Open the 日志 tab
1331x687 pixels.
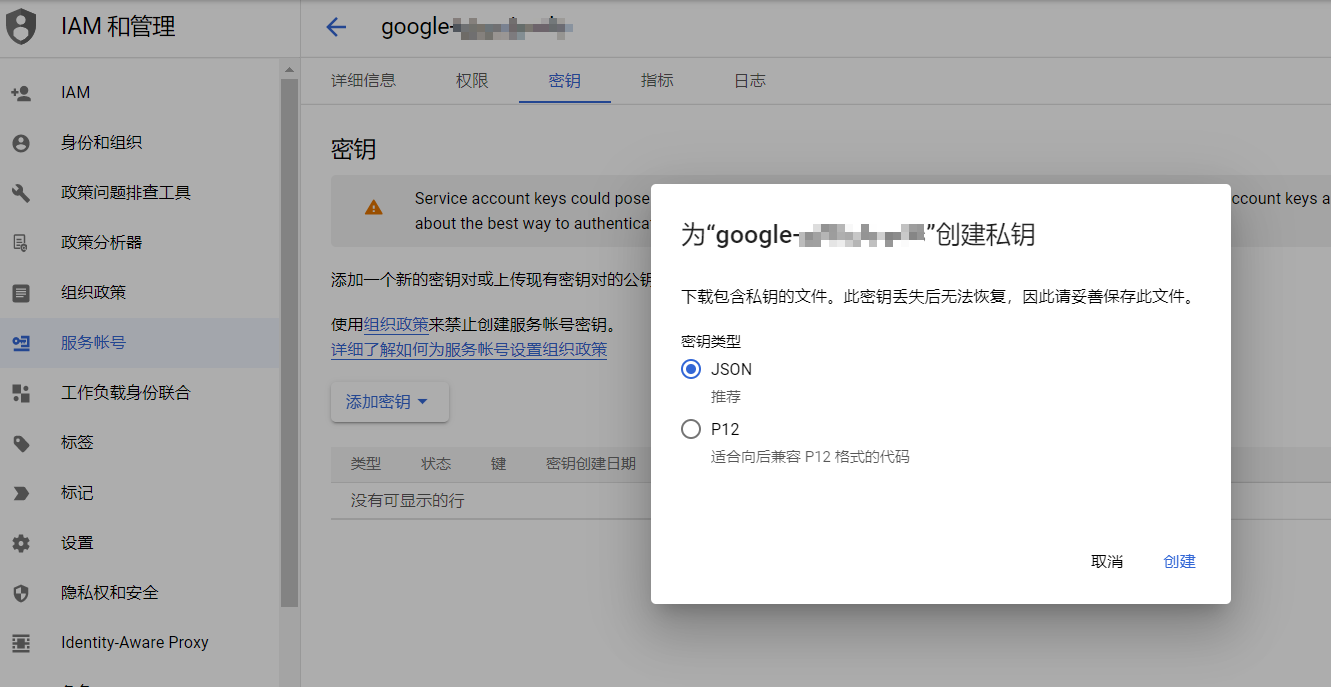pyautogui.click(x=749, y=81)
